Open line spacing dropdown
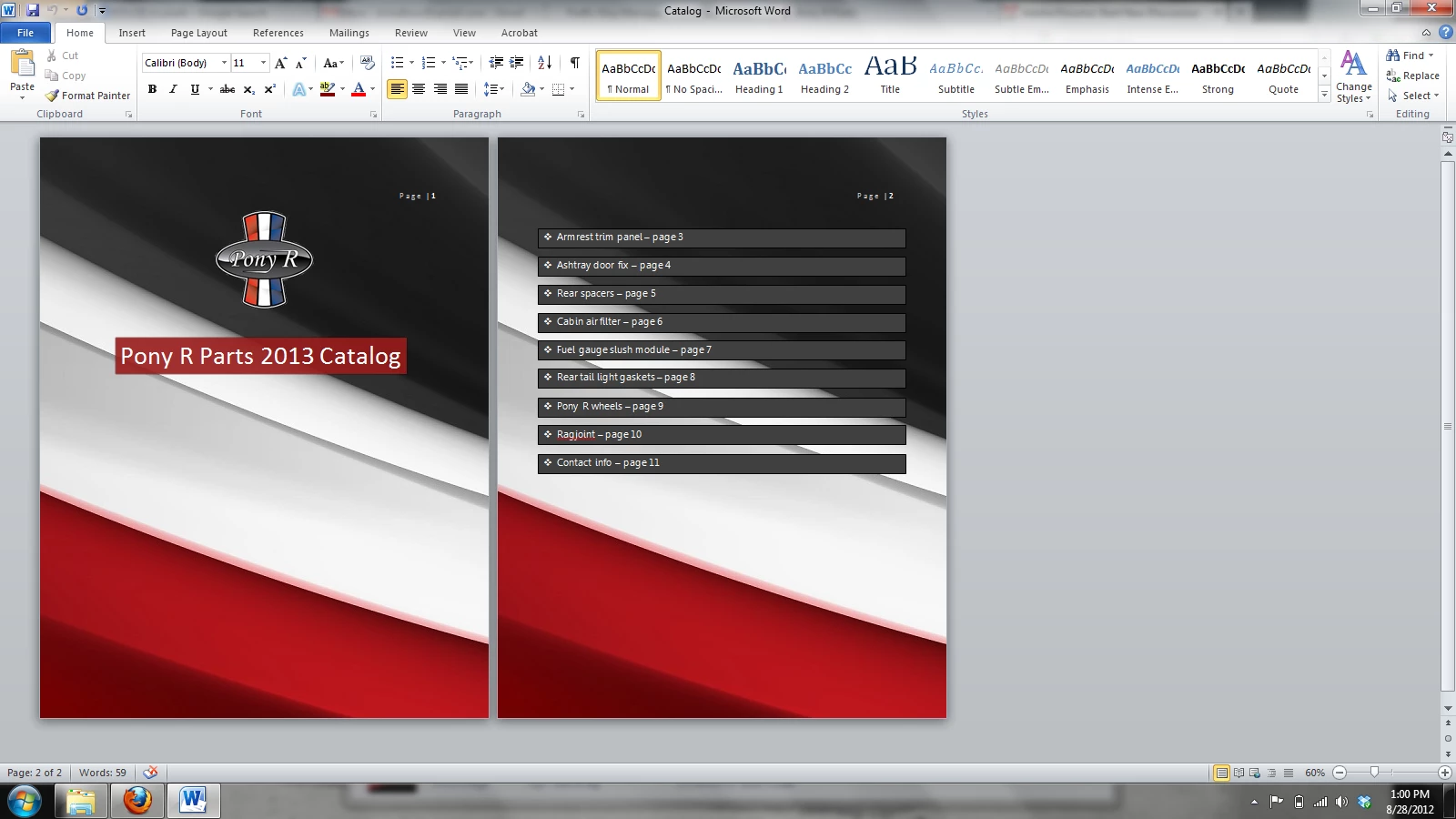The height and width of the screenshot is (819, 1456). click(493, 89)
